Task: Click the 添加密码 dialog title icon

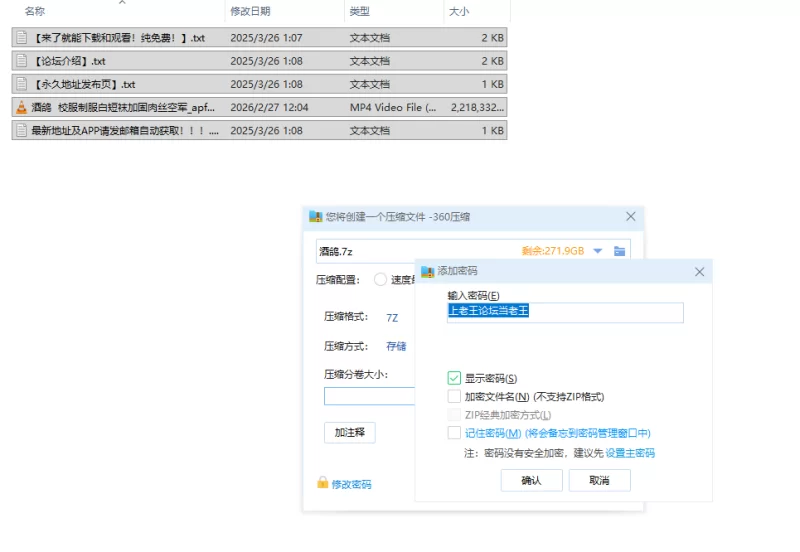Action: [x=428, y=271]
